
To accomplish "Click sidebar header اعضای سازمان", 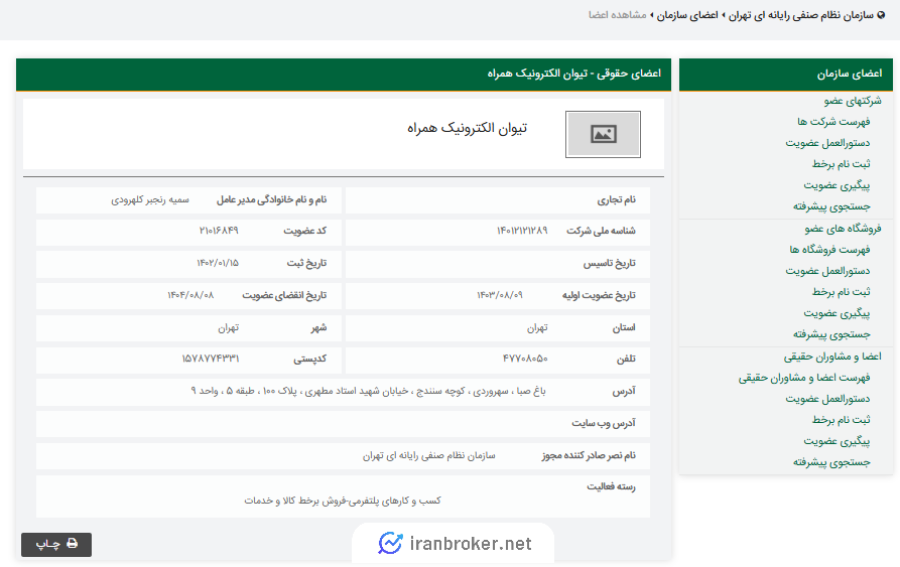I will [849, 74].
